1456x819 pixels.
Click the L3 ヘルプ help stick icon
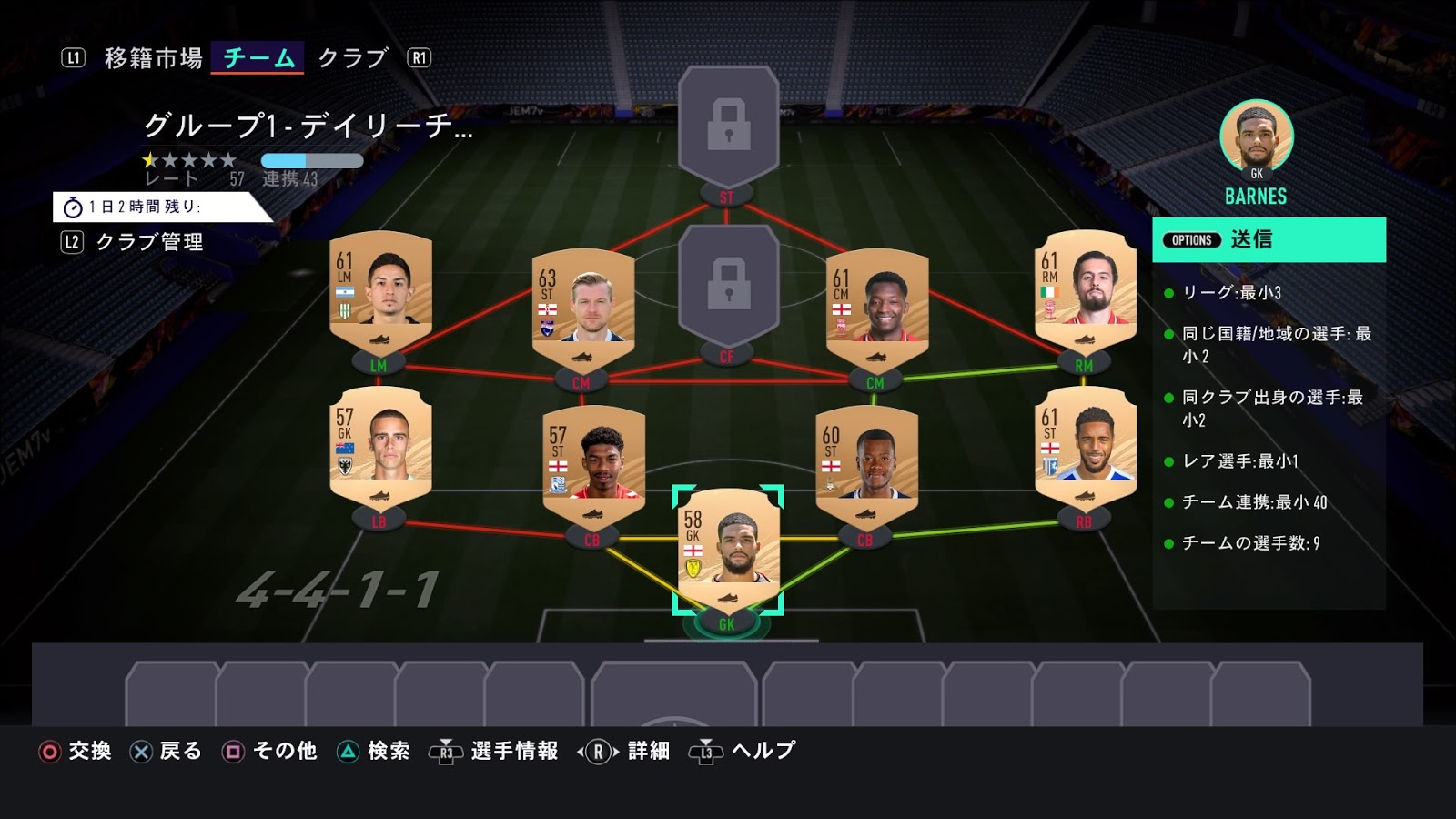tap(705, 752)
